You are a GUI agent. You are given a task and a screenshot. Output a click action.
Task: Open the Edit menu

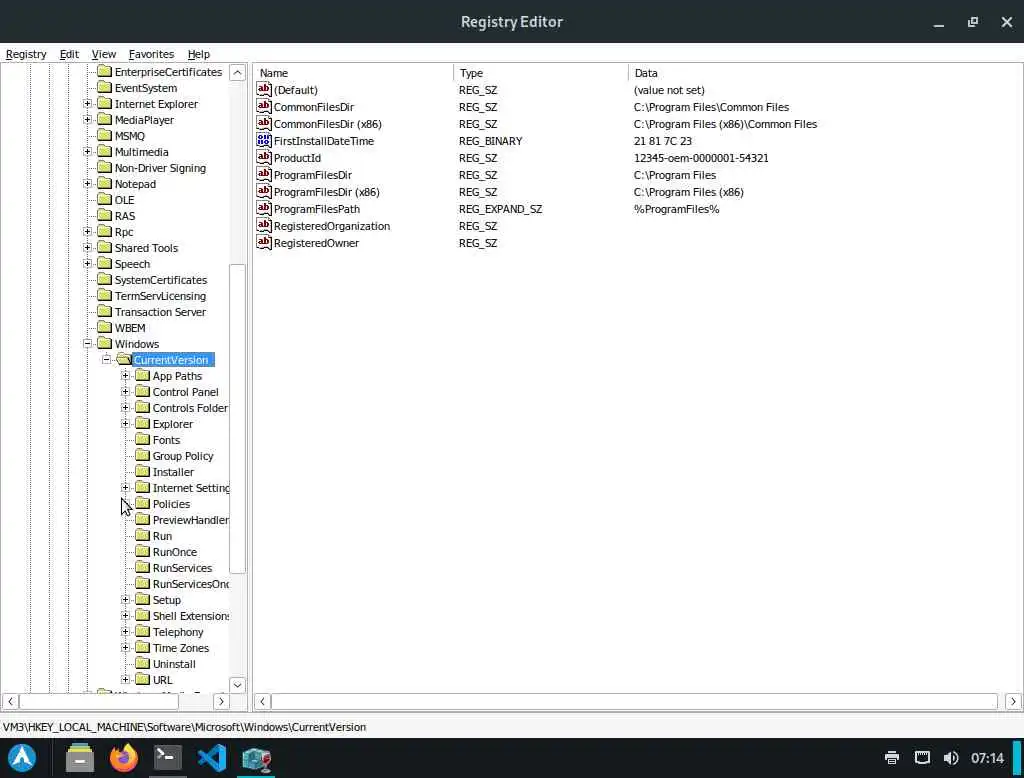[69, 54]
